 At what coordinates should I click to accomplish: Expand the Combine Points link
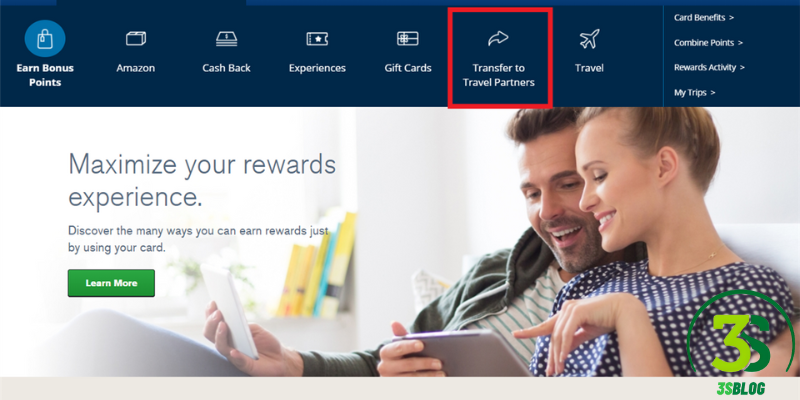pos(708,43)
